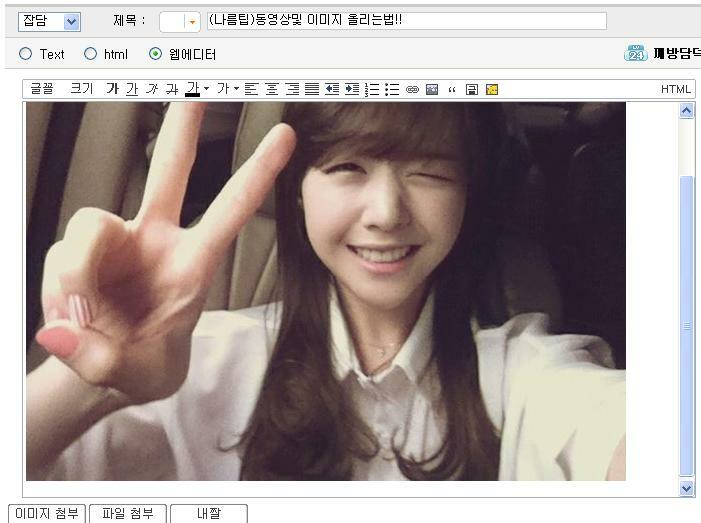Switch to the 이미지 첨부 tab
The width and height of the screenshot is (701, 523).
click(47, 513)
